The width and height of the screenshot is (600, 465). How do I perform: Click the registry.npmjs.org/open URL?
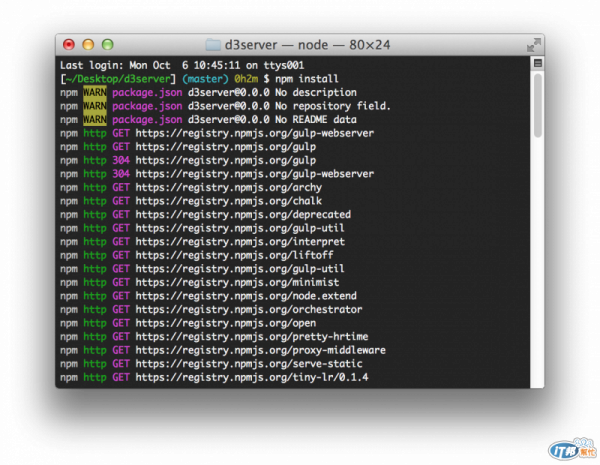coord(226,323)
